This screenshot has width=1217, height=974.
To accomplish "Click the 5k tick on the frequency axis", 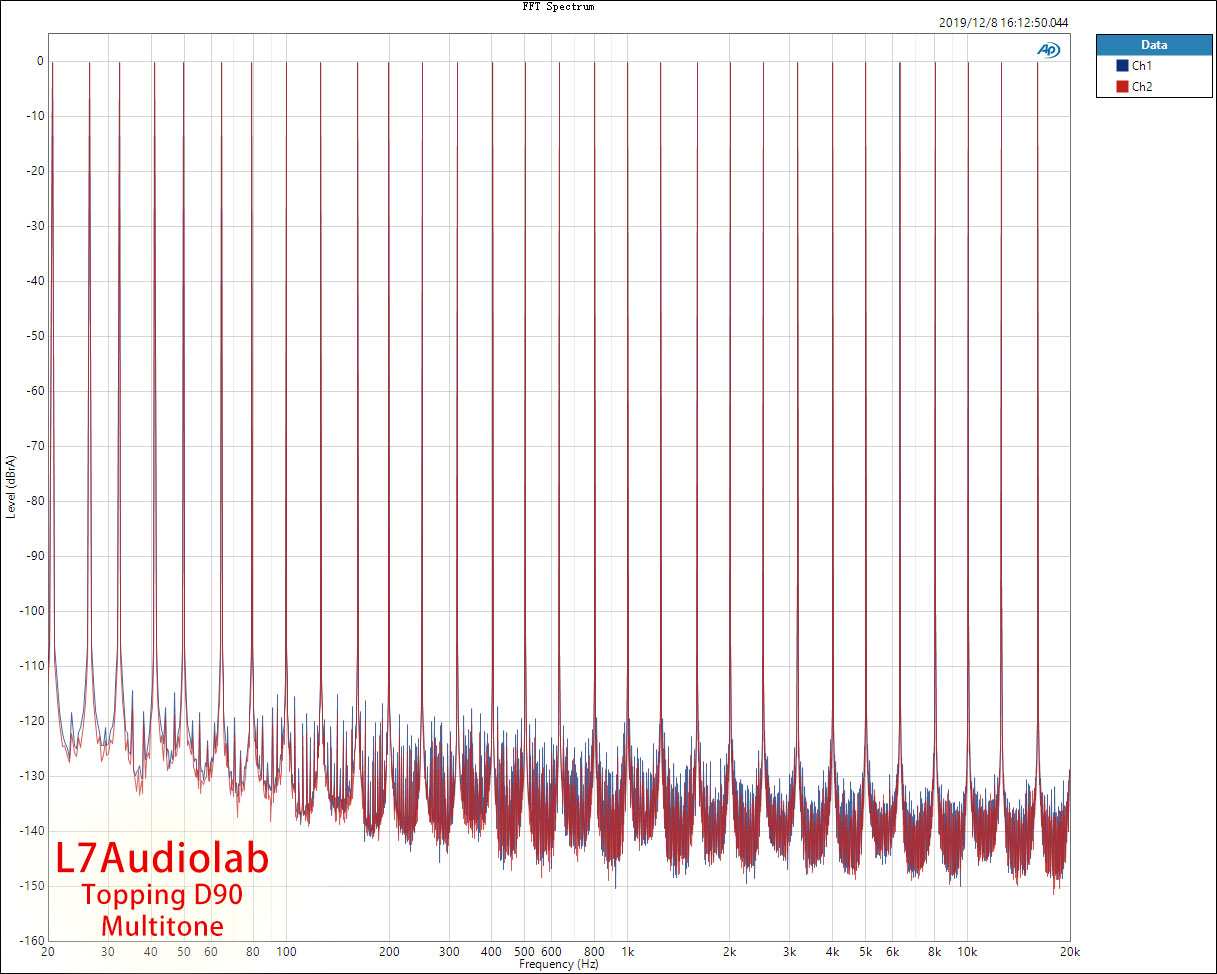I will pyautogui.click(x=865, y=952).
